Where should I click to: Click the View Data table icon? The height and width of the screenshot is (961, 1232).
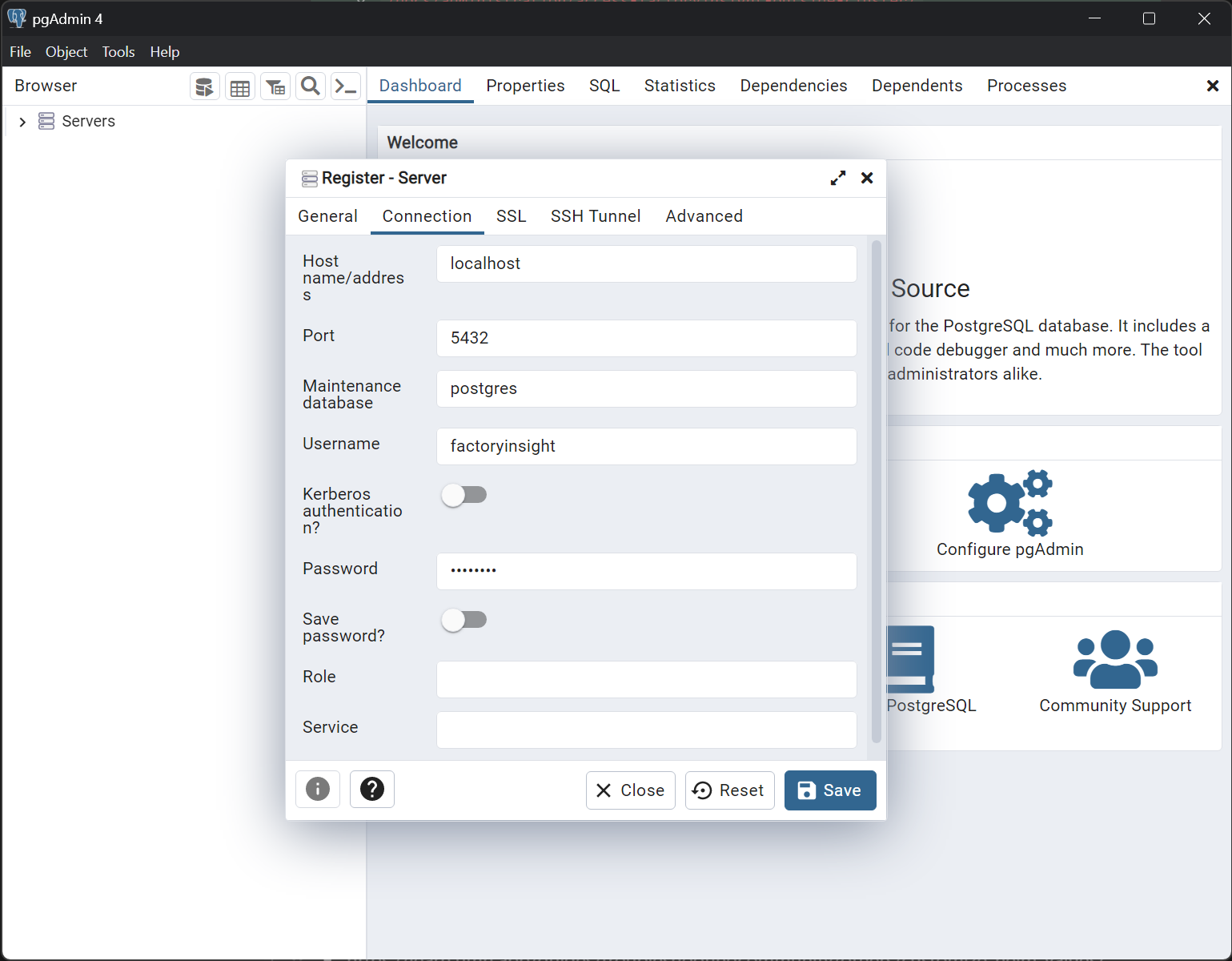pyautogui.click(x=240, y=86)
